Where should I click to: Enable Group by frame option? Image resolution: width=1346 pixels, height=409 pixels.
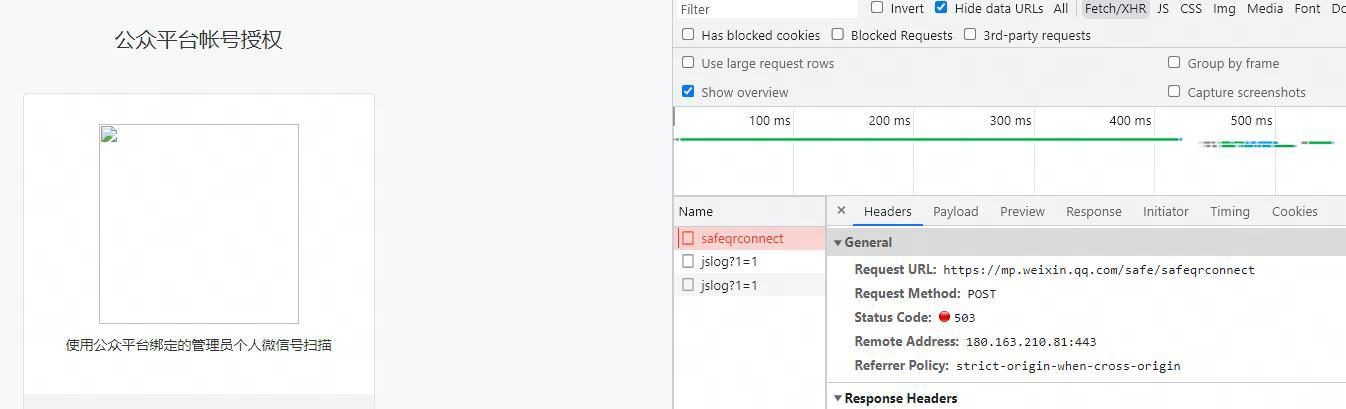(1174, 62)
